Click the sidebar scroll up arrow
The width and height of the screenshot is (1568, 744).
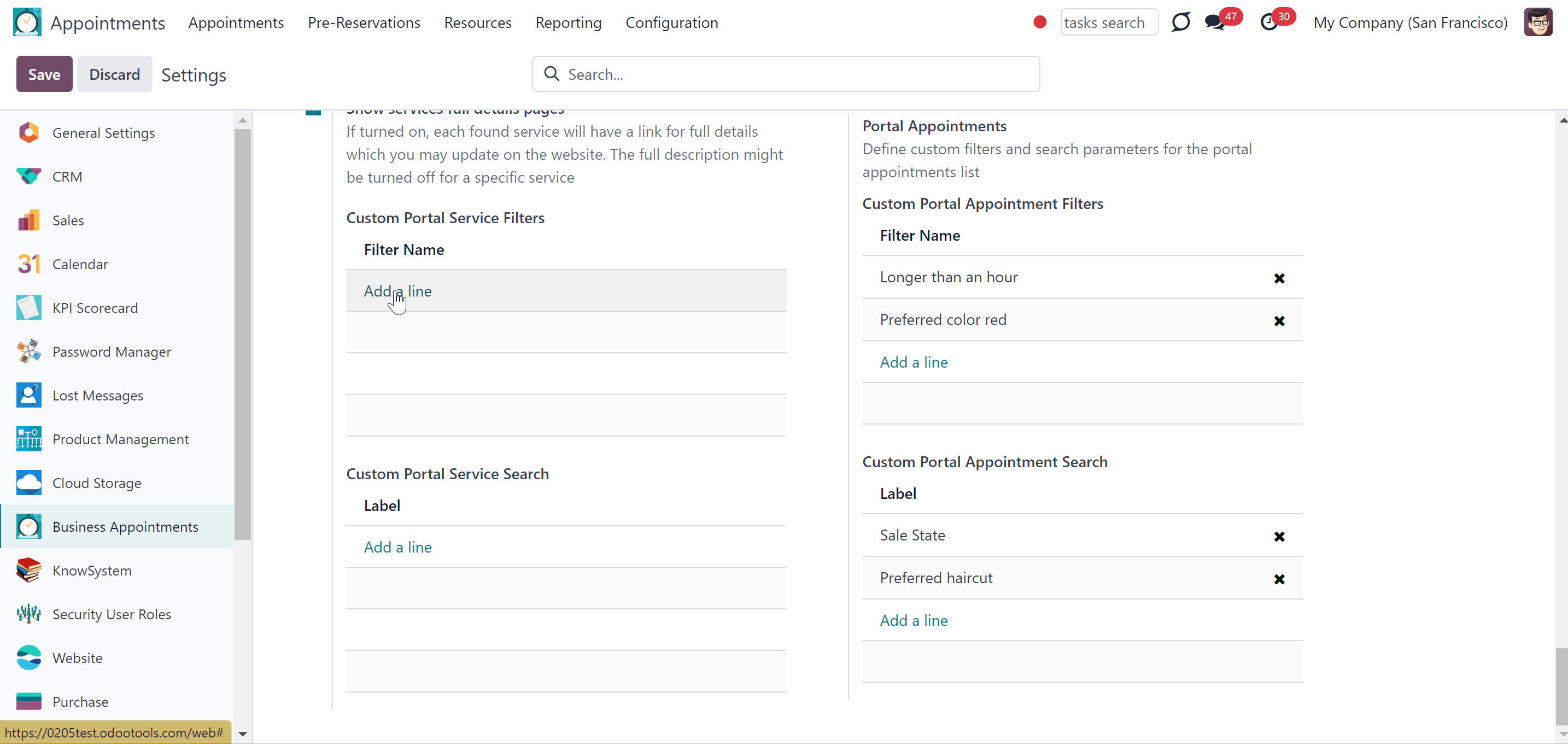coord(242,120)
